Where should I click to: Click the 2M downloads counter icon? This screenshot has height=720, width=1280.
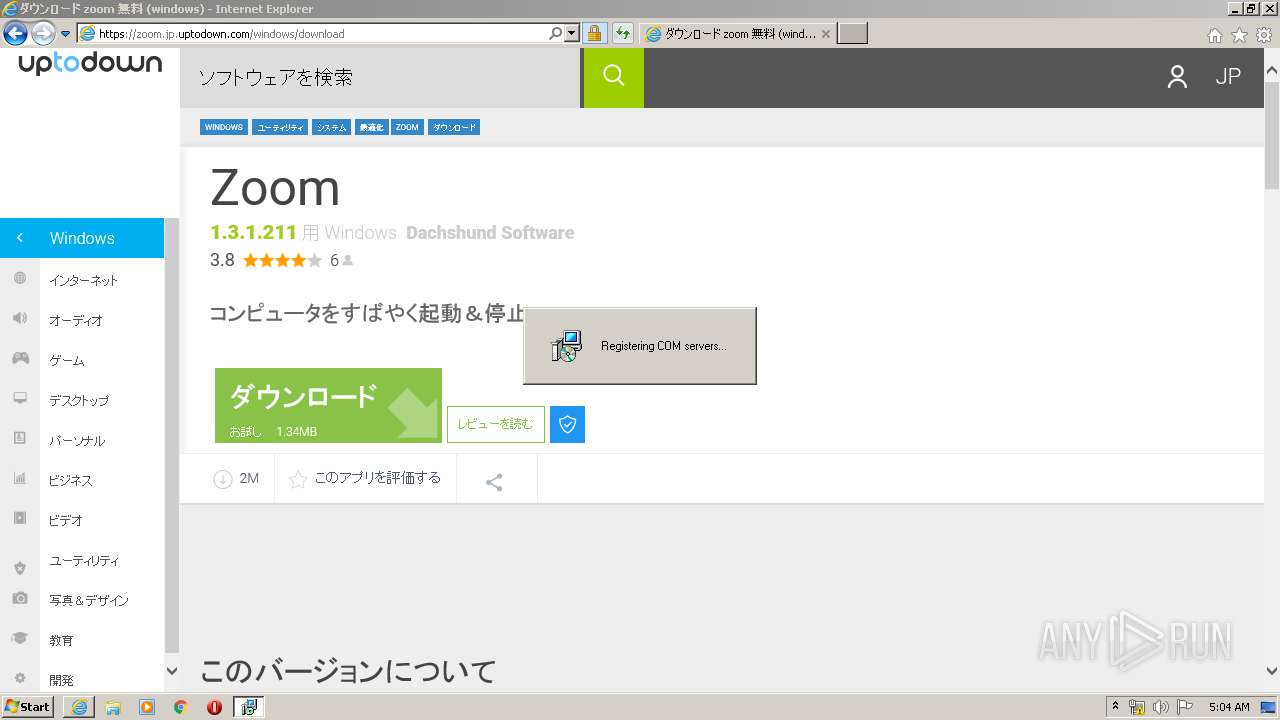point(222,479)
